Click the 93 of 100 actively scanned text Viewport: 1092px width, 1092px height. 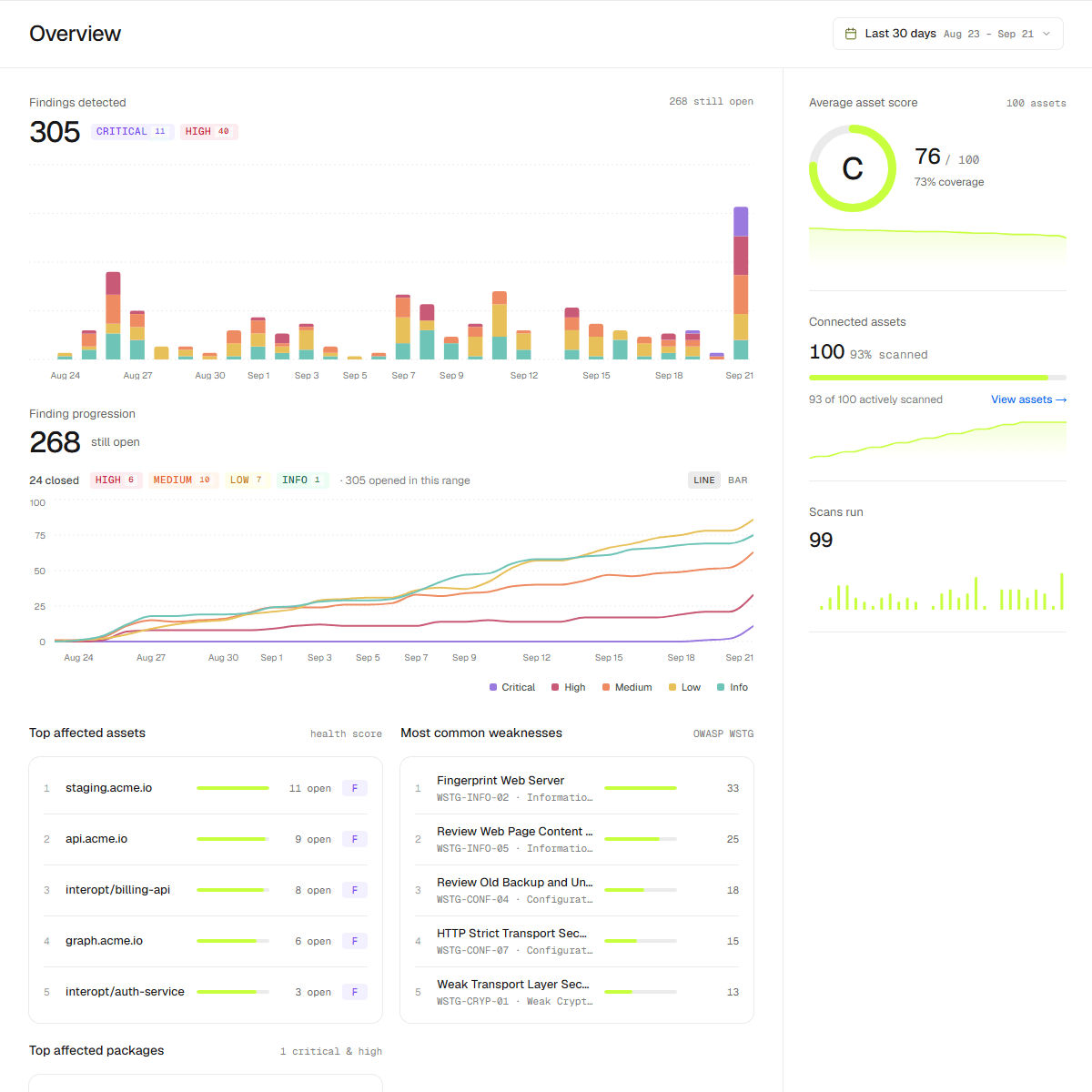coord(875,399)
